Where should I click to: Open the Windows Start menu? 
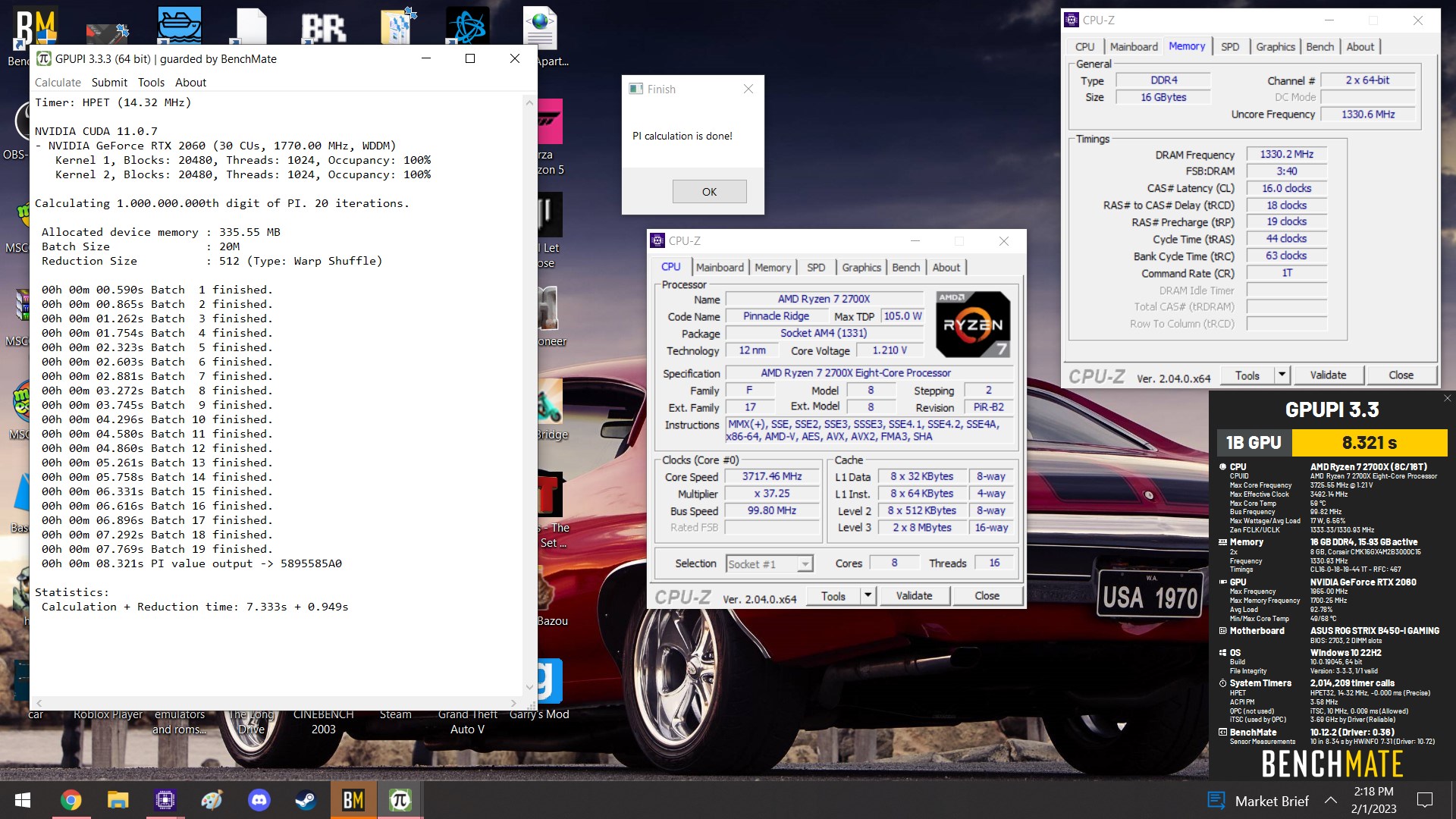tap(22, 800)
